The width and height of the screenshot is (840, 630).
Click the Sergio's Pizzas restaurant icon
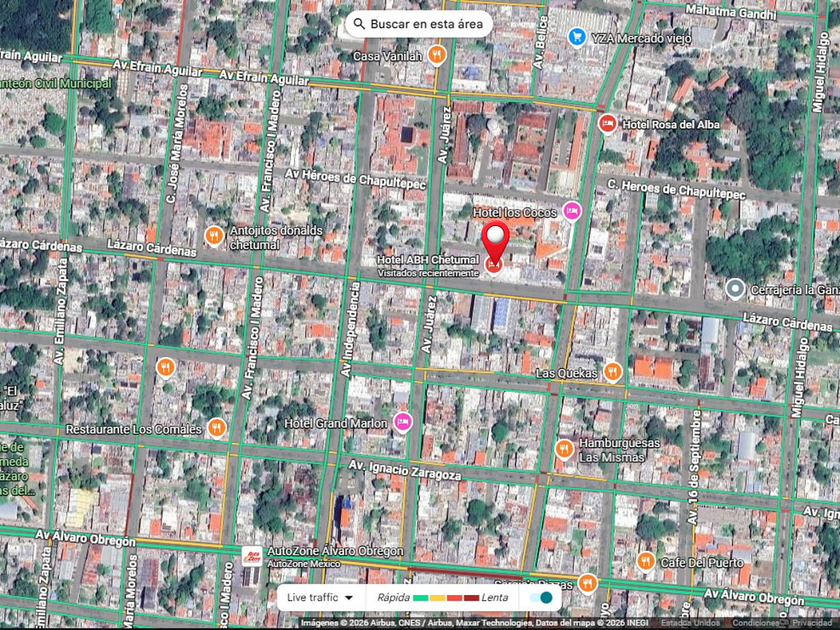click(x=588, y=583)
